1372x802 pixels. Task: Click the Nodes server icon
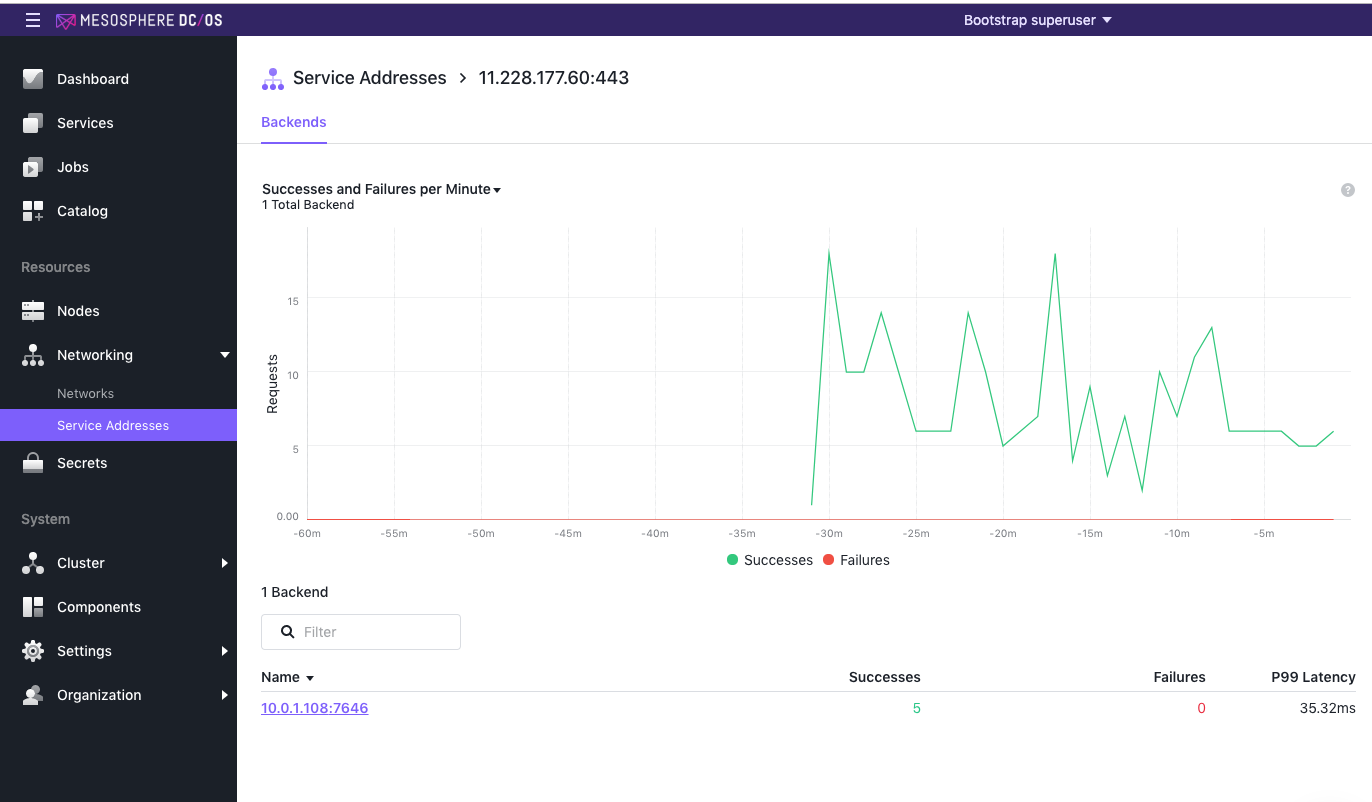pyautogui.click(x=33, y=311)
